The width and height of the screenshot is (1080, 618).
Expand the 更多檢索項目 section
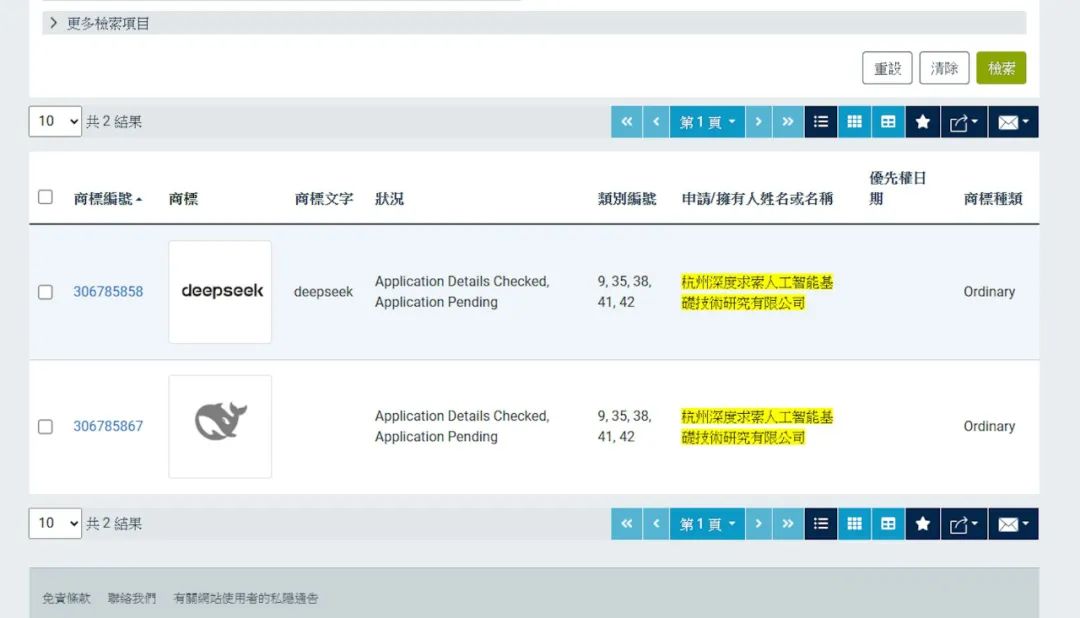click(534, 23)
